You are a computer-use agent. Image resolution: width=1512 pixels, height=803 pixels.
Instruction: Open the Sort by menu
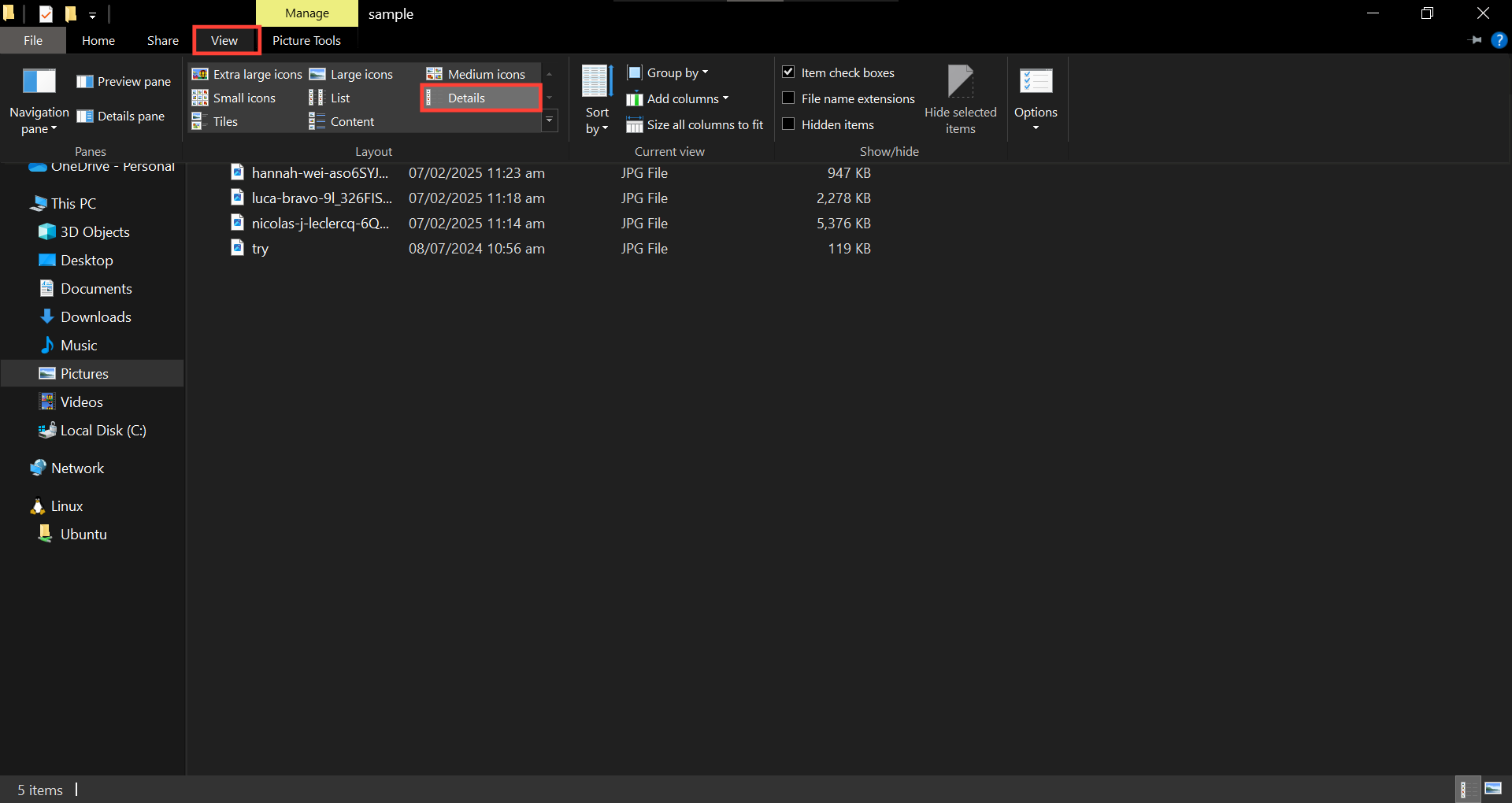coord(597,99)
